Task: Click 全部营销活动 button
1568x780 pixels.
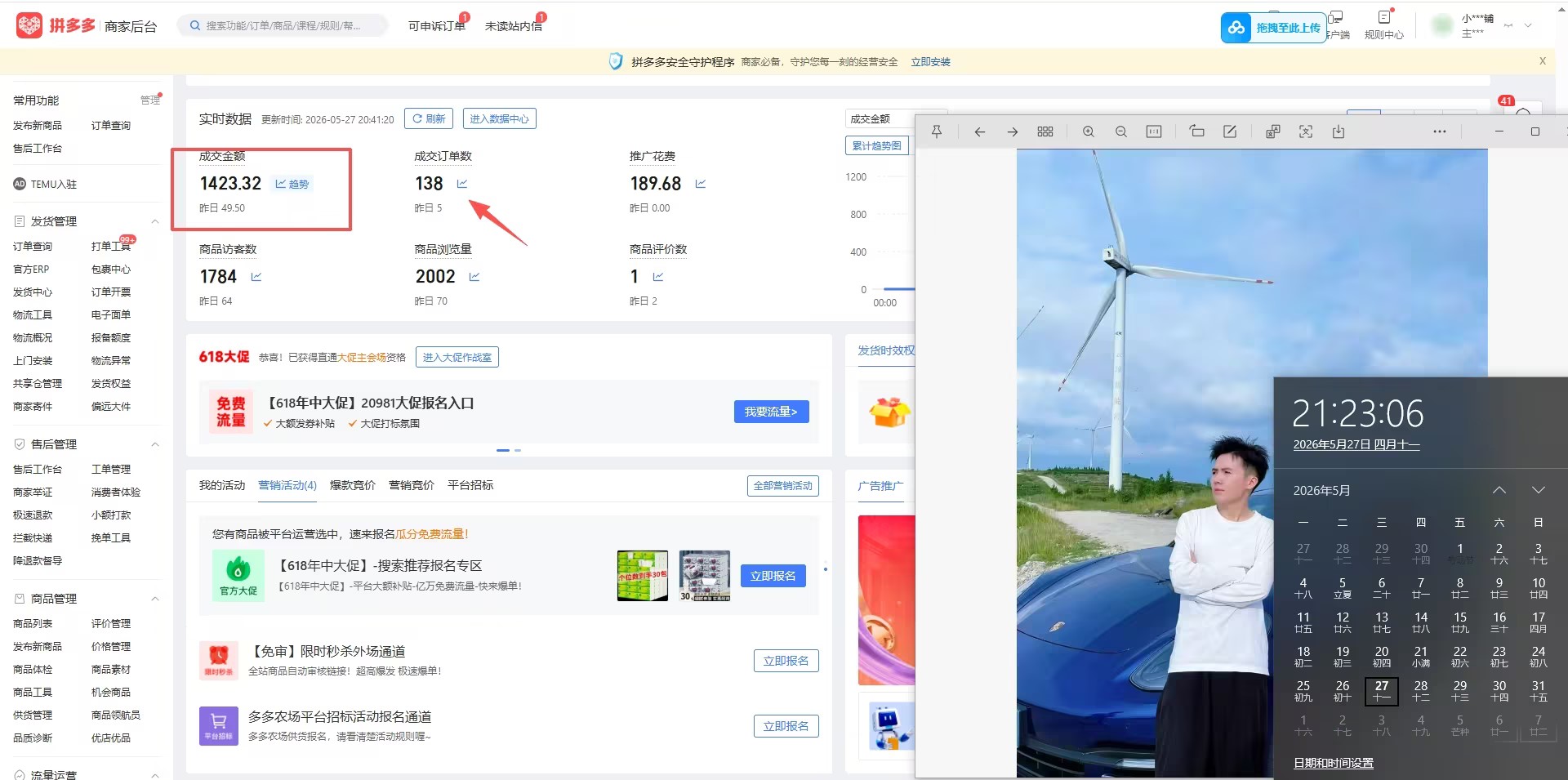Action: pos(782,485)
